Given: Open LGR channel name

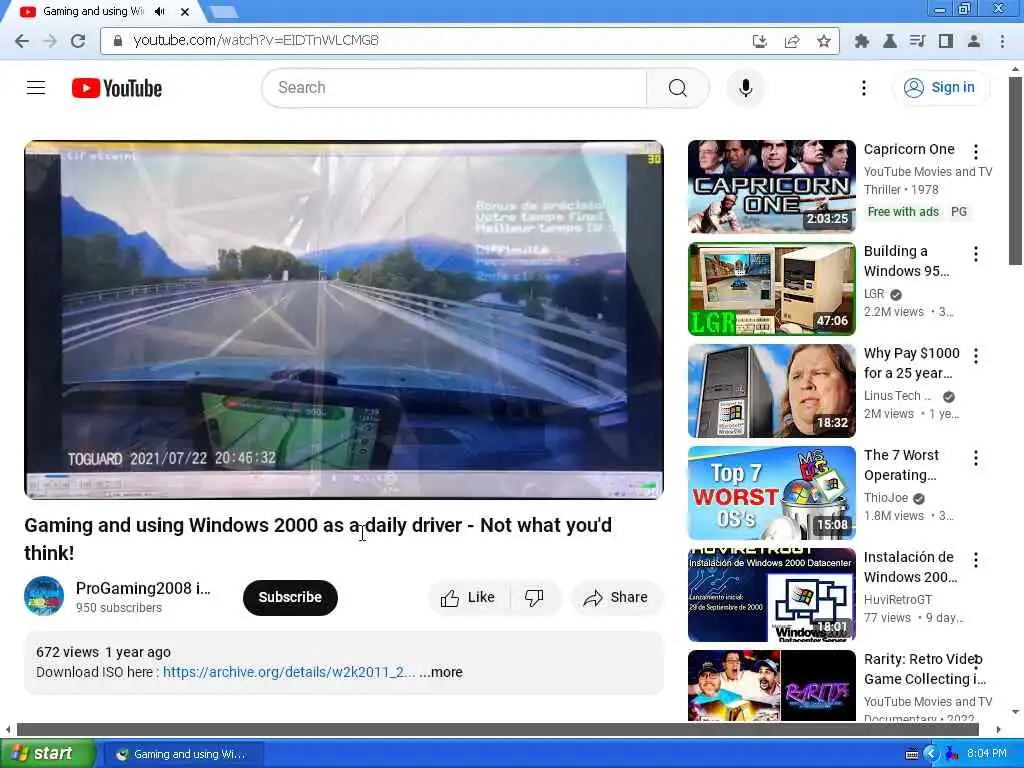Looking at the screenshot, I should pos(874,294).
